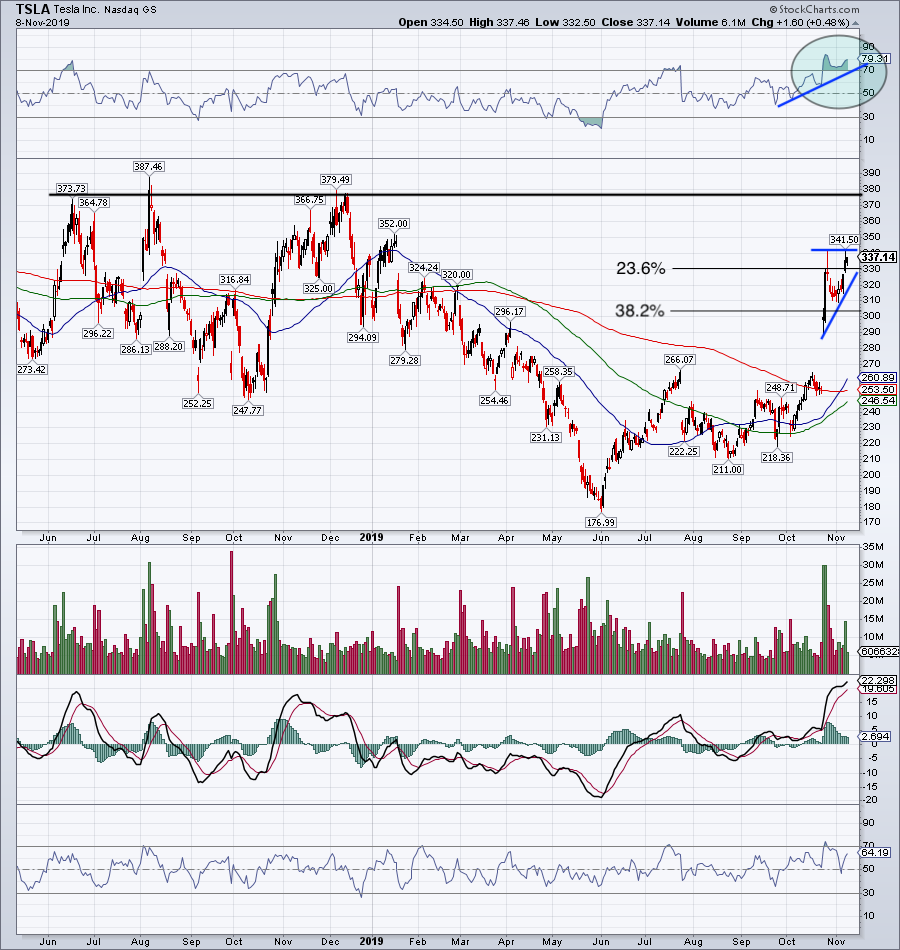Viewport: 900px width, 950px height.
Task: Click the 296.22 price label
Action: click(98, 333)
